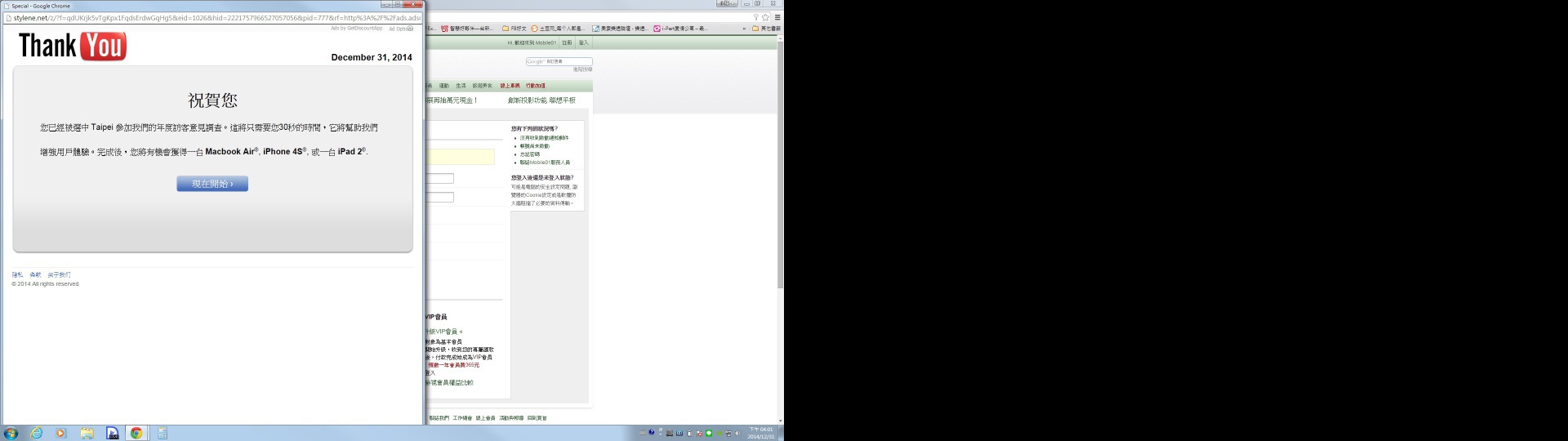Viewport: 1568px width, 441px height.
Task: Open the 其他書籤 bookmarks folder
Action: [x=767, y=29]
